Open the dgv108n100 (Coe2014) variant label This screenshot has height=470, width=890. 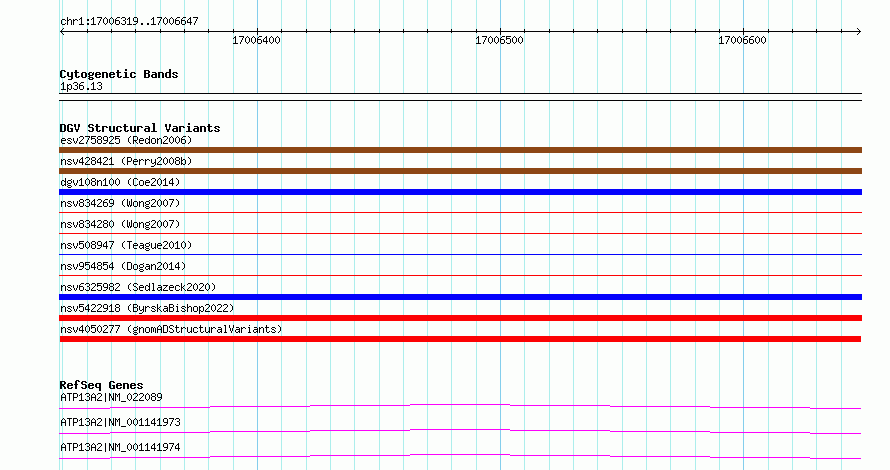[x=120, y=182]
